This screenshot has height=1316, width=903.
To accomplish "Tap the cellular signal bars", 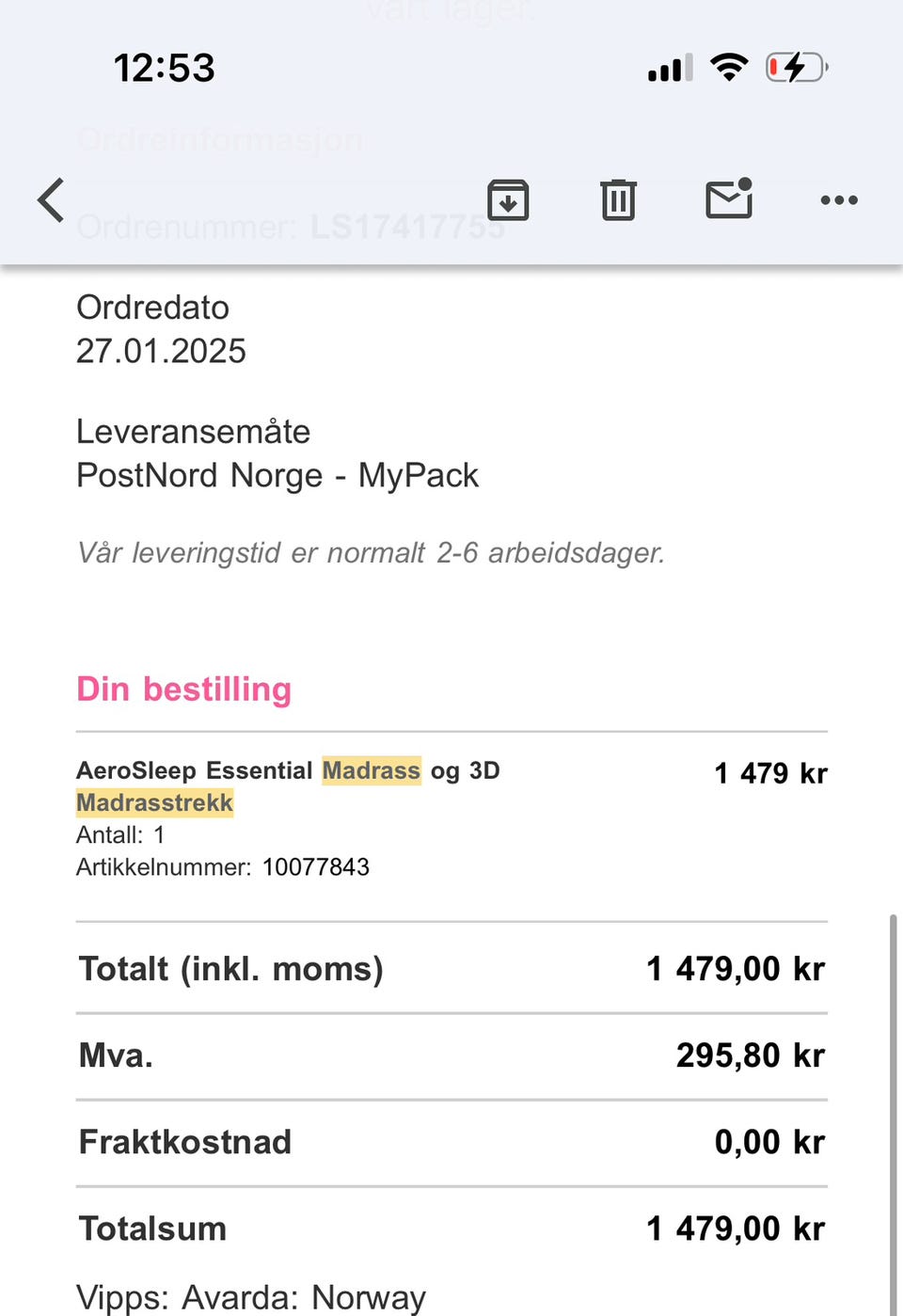I will click(670, 69).
